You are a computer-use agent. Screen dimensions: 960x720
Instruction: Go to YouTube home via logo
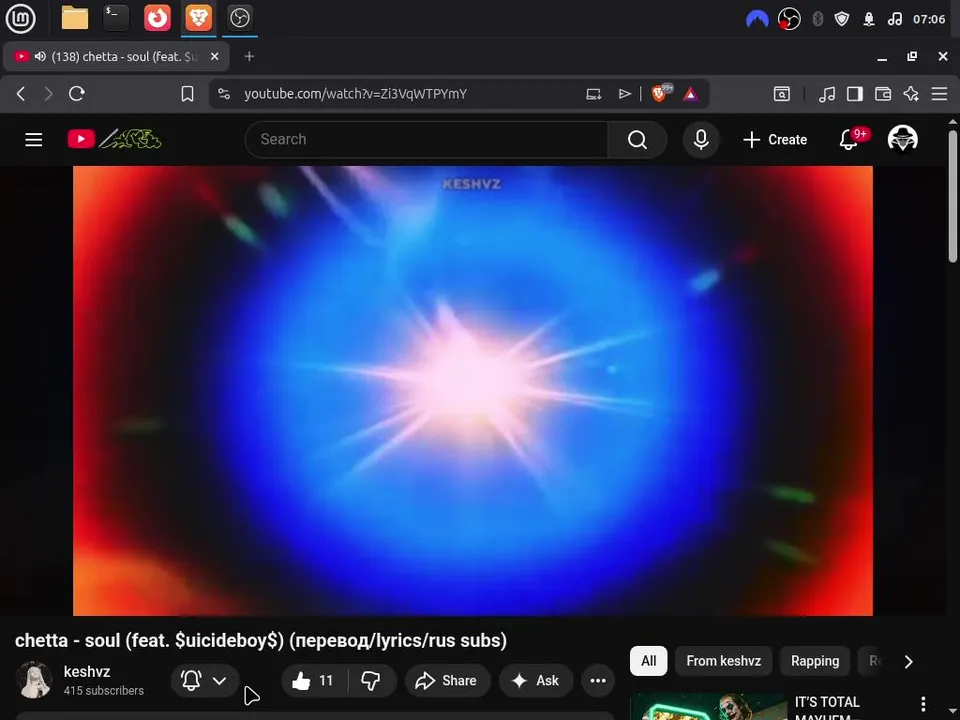pyautogui.click(x=114, y=140)
